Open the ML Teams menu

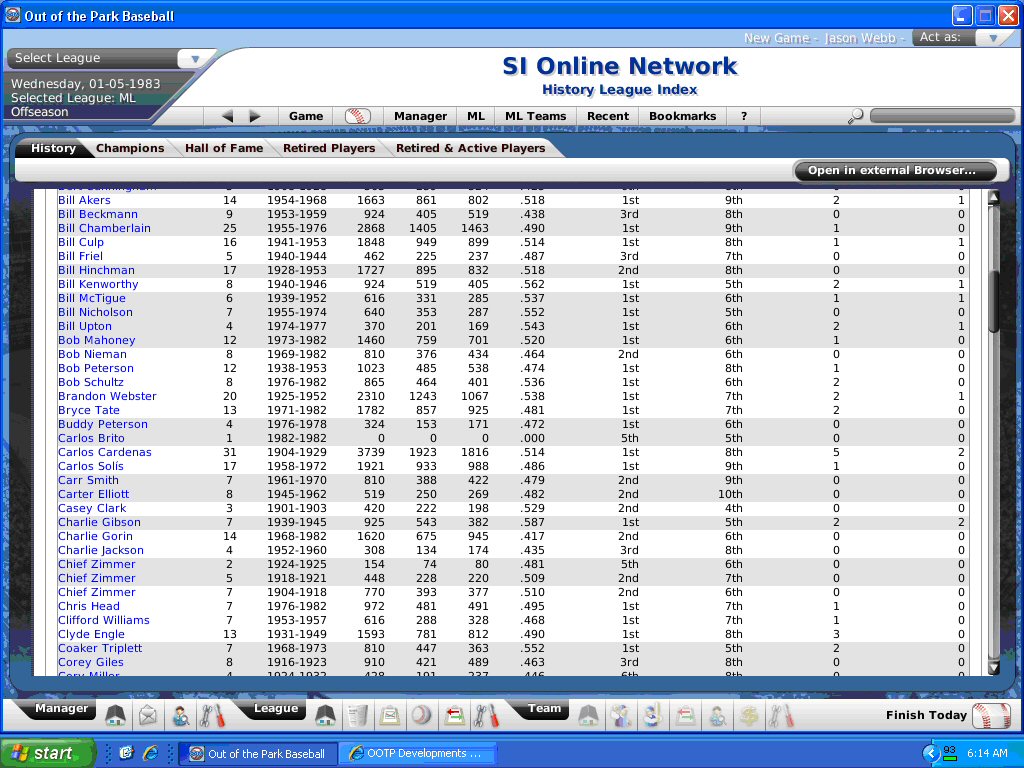(535, 116)
